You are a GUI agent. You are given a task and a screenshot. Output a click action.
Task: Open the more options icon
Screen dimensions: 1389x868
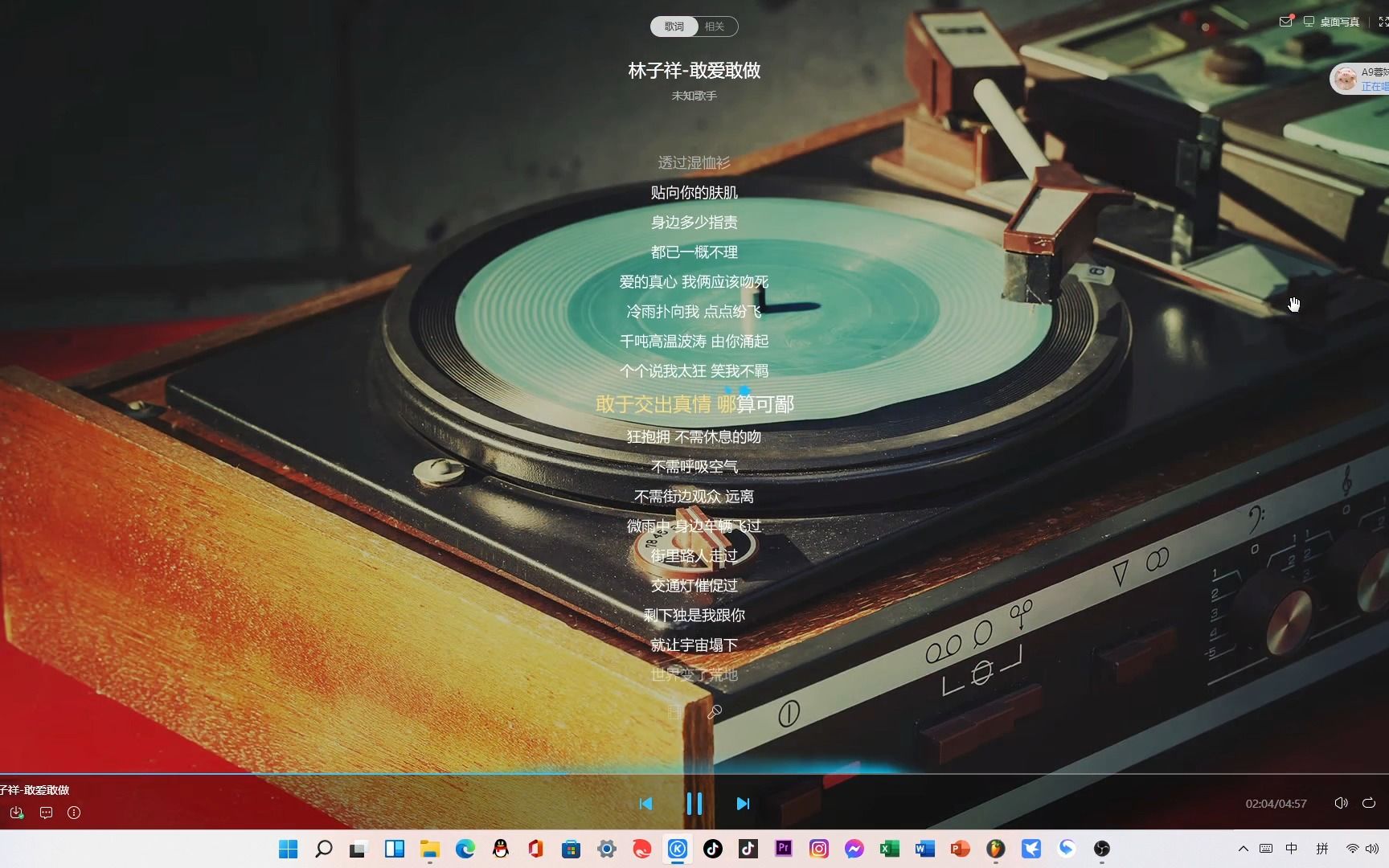click(x=74, y=813)
